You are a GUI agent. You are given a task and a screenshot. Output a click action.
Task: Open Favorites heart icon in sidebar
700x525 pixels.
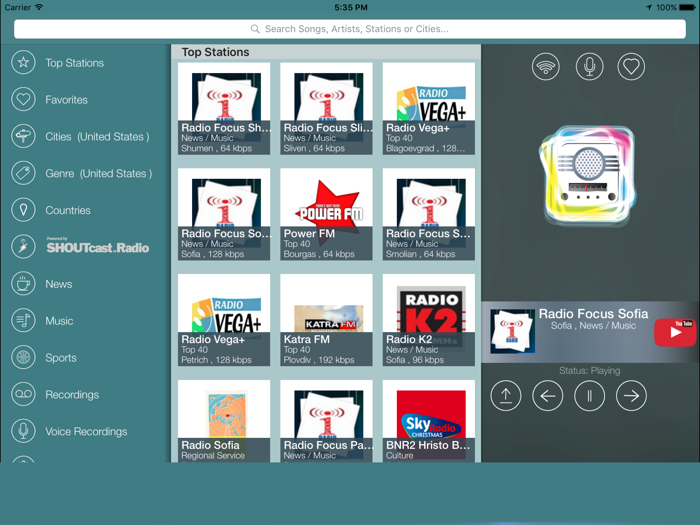23,100
